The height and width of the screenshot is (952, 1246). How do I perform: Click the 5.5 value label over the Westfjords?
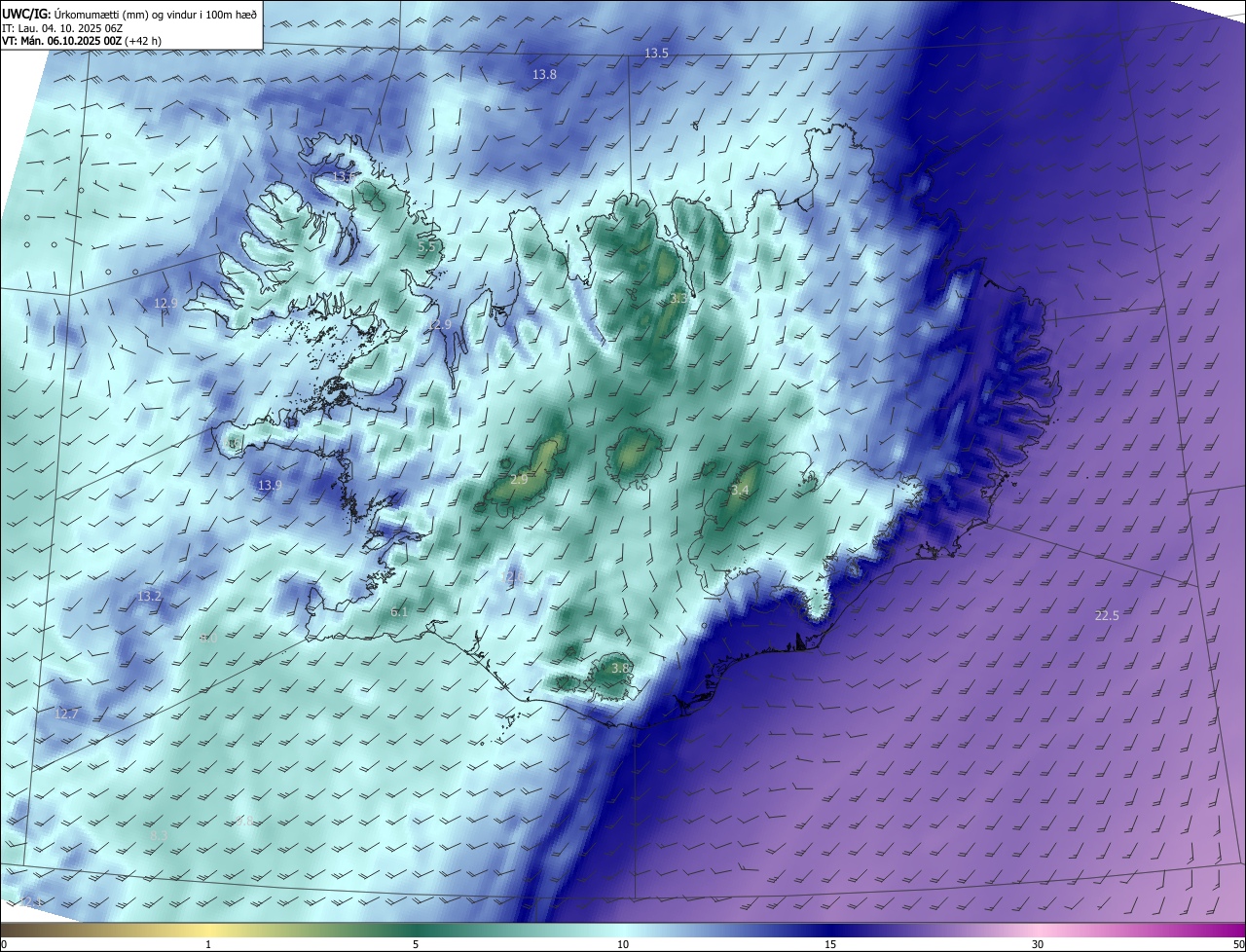click(426, 247)
